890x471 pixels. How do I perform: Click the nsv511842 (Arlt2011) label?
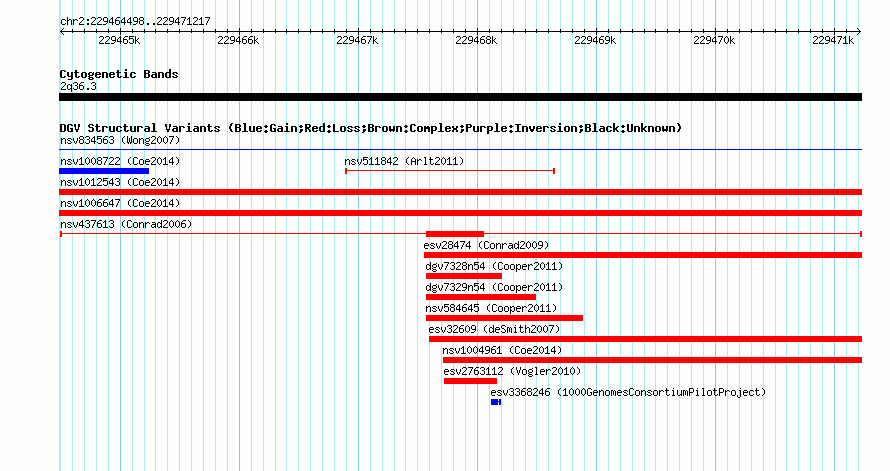click(404, 161)
